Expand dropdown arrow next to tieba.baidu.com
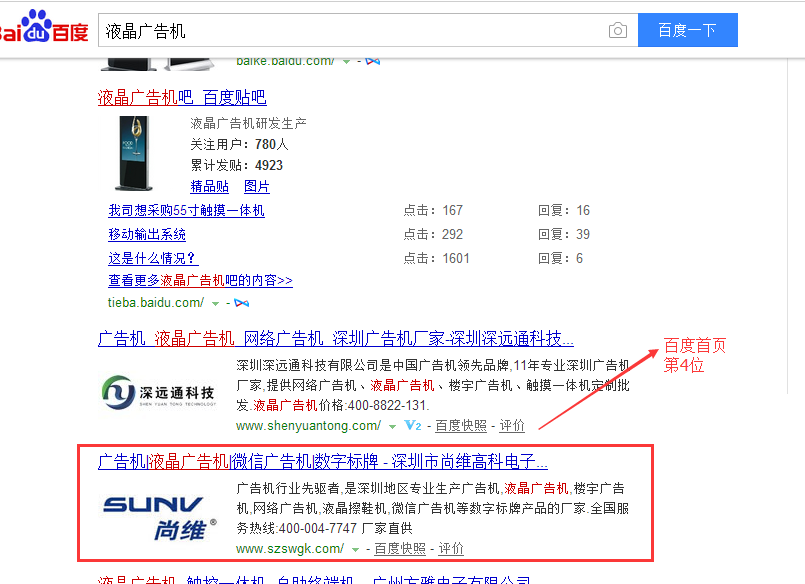Screen dimensions: 805x584 (215, 303)
